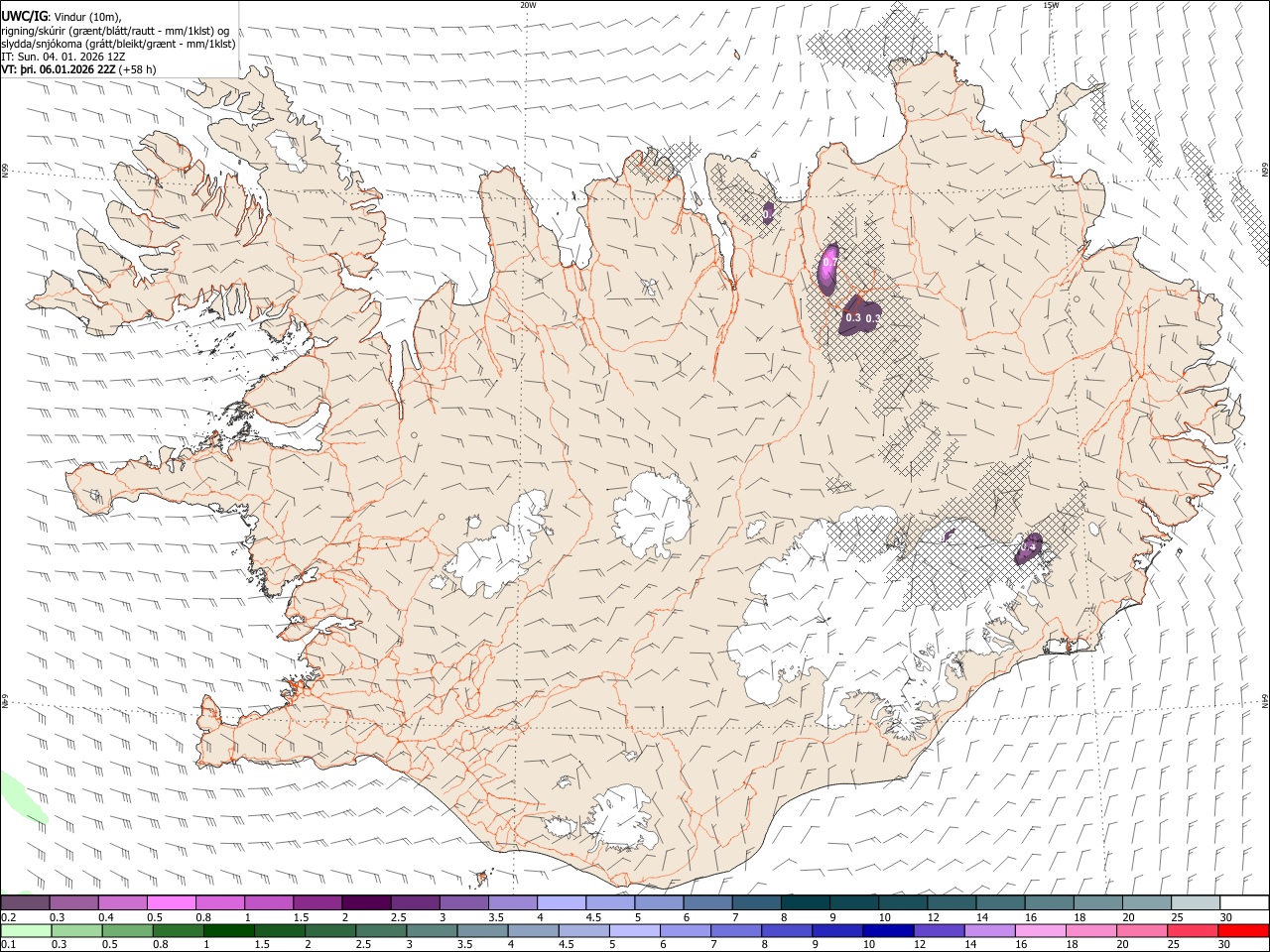Image resolution: width=1270 pixels, height=952 pixels.
Task: Click the purple snowfall patch in southeast Iceland
Action: point(1028,547)
